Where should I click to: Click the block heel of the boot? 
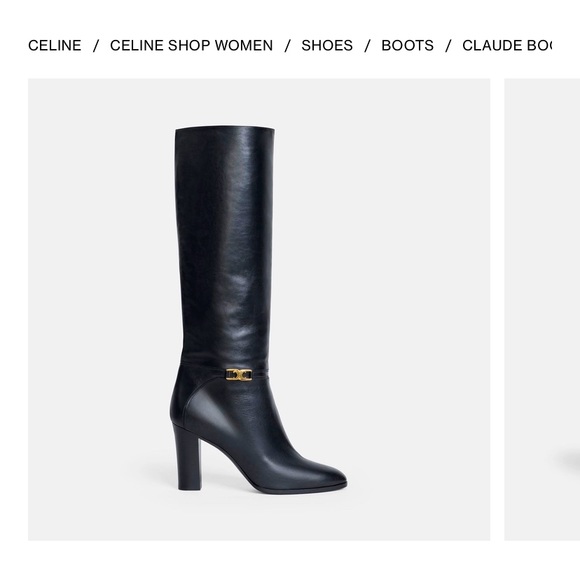[189, 457]
